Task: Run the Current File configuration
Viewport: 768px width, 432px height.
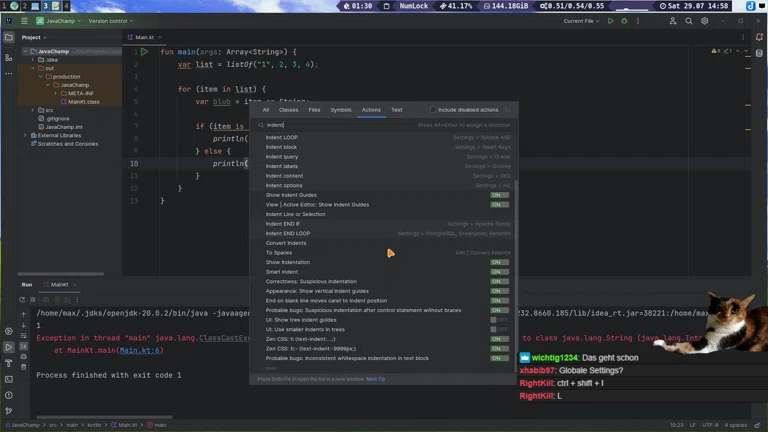Action: [610, 21]
